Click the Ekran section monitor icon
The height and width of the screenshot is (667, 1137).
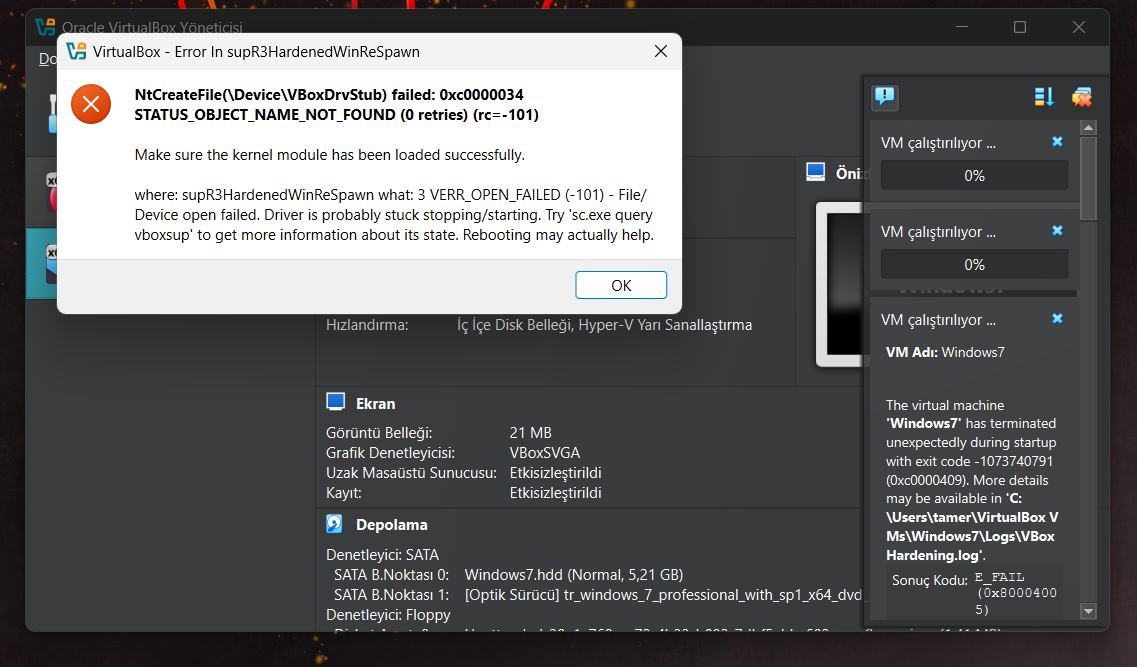click(x=335, y=402)
